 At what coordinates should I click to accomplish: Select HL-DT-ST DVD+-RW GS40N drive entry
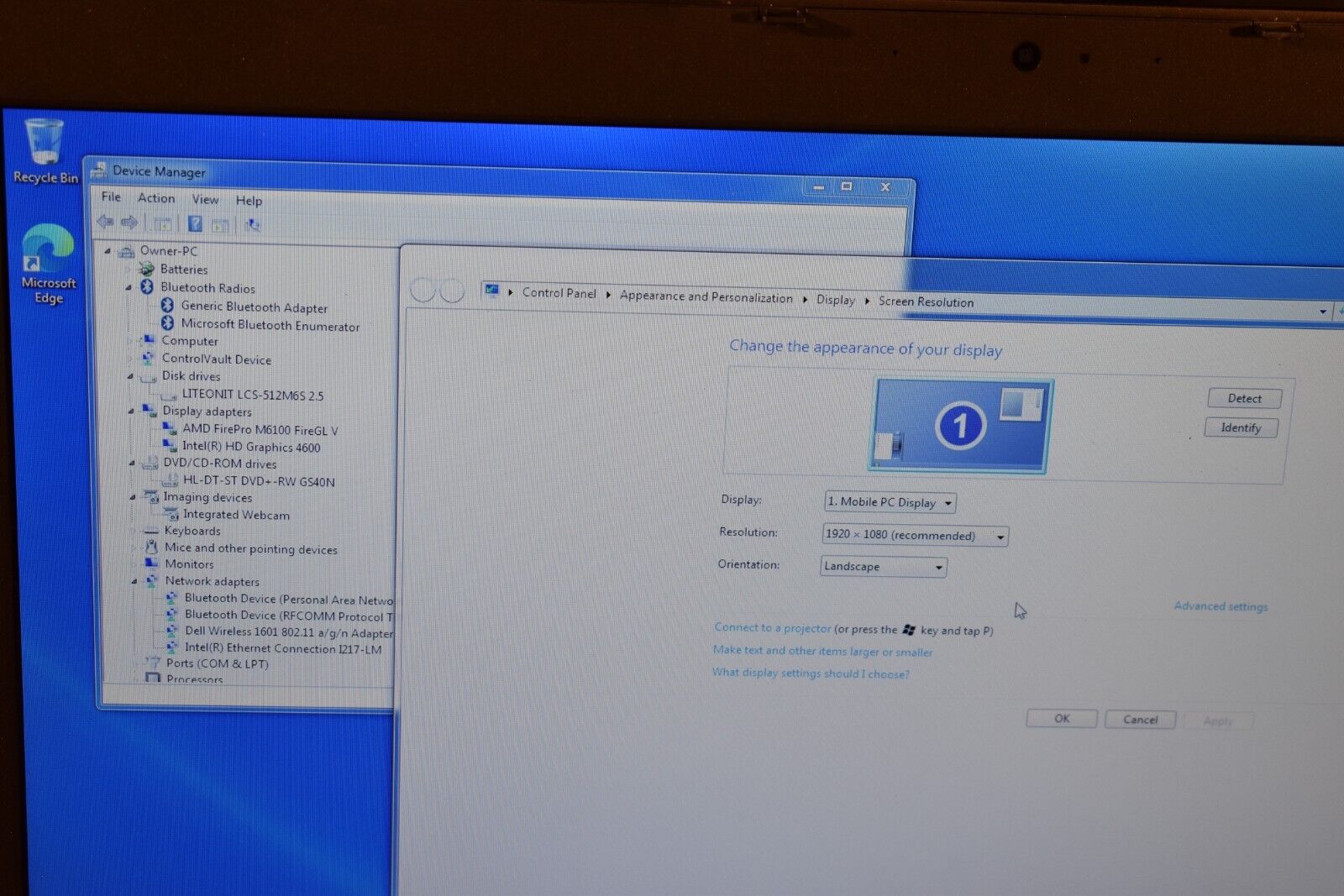click(x=259, y=481)
